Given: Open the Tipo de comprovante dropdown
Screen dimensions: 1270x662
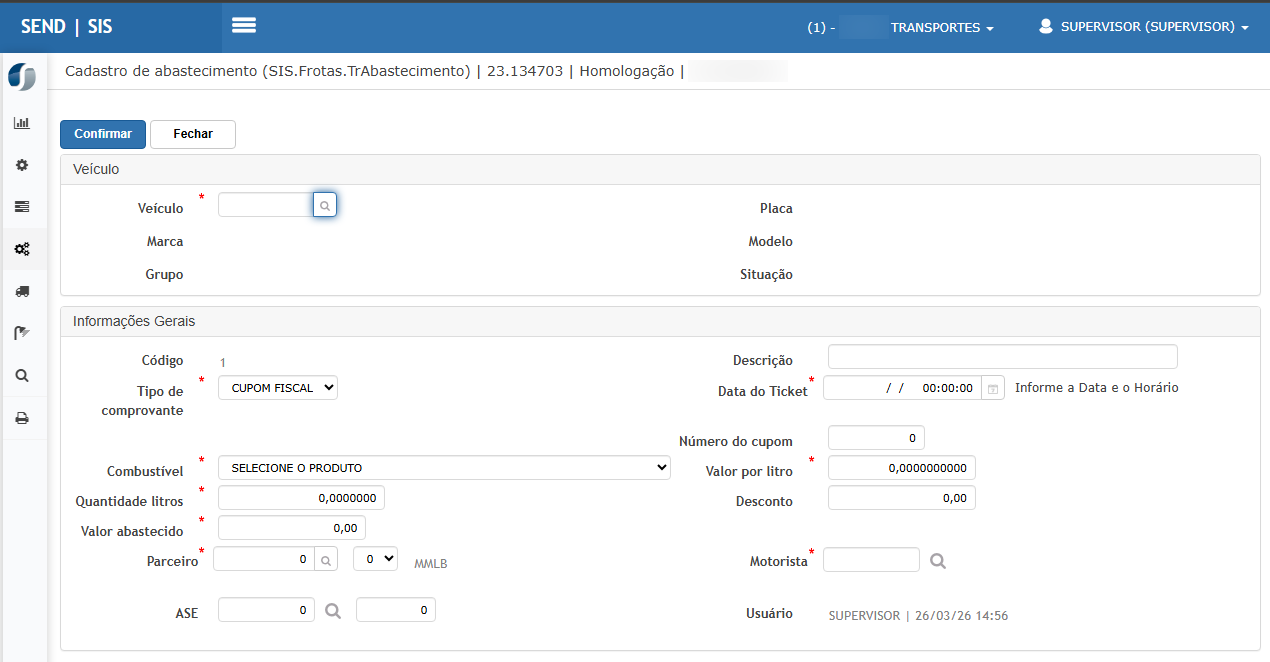Looking at the screenshot, I should (x=278, y=387).
